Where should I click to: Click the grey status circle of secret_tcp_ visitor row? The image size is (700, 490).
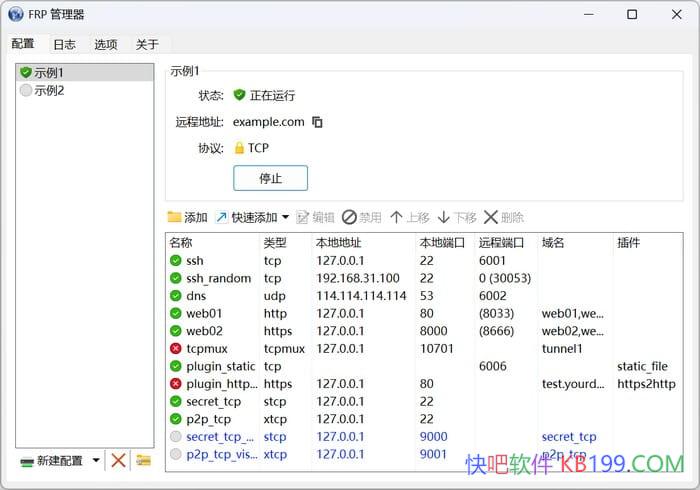point(176,436)
